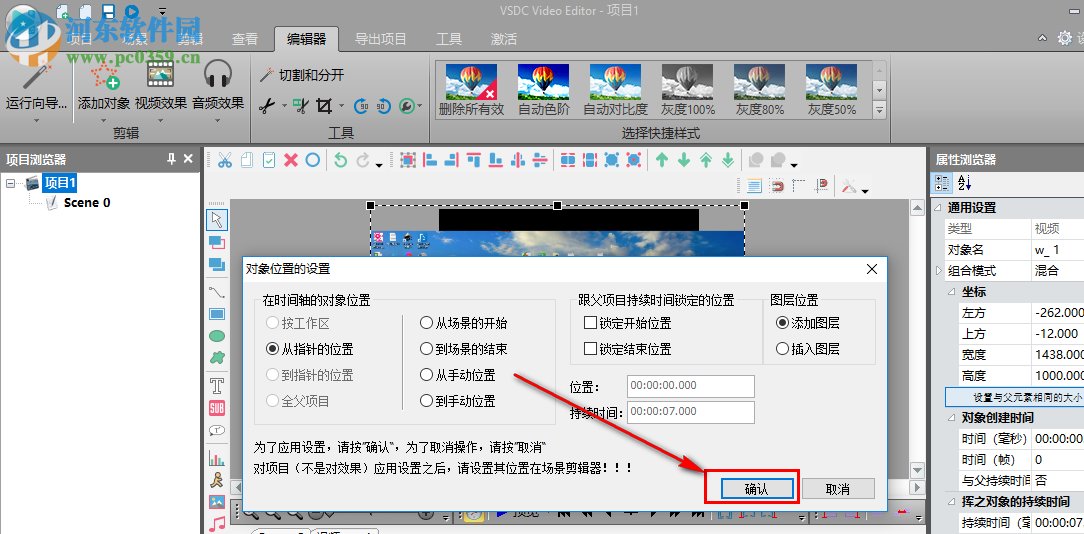The width and height of the screenshot is (1084, 534).
Task: Collapse the 项目1 tree node
Action: pyautogui.click(x=11, y=183)
